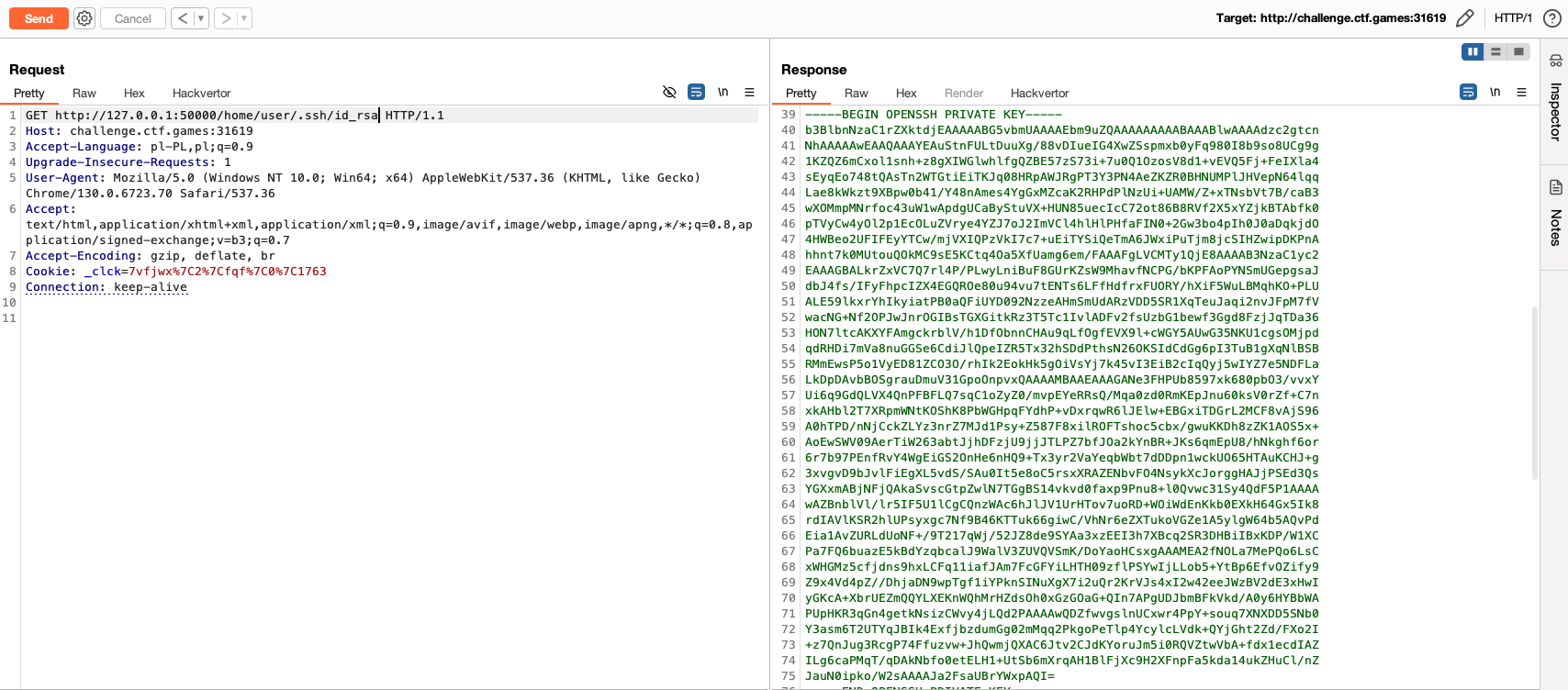Edit the target with the pencil icon

(1465, 18)
